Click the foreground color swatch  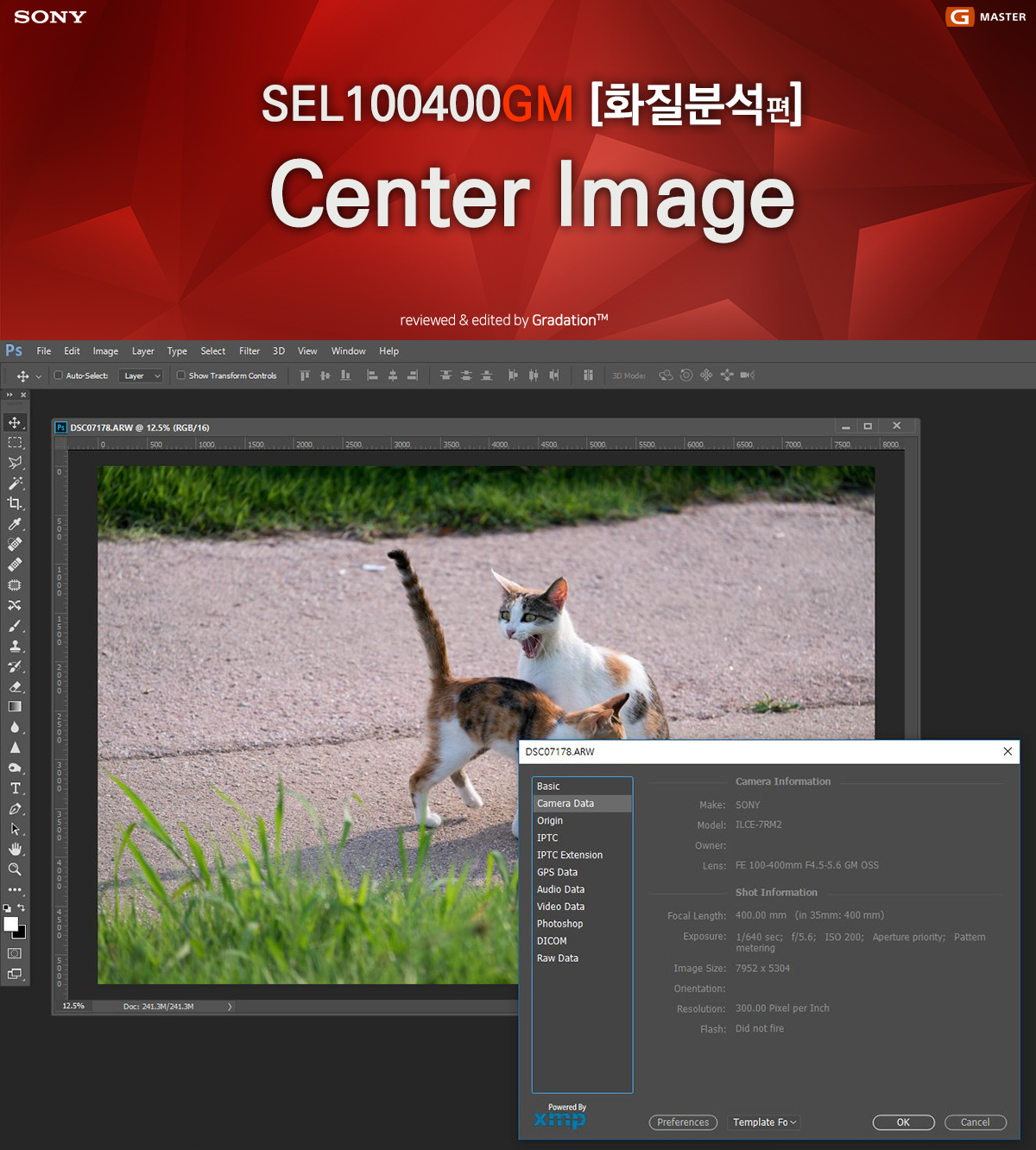tap(10, 924)
